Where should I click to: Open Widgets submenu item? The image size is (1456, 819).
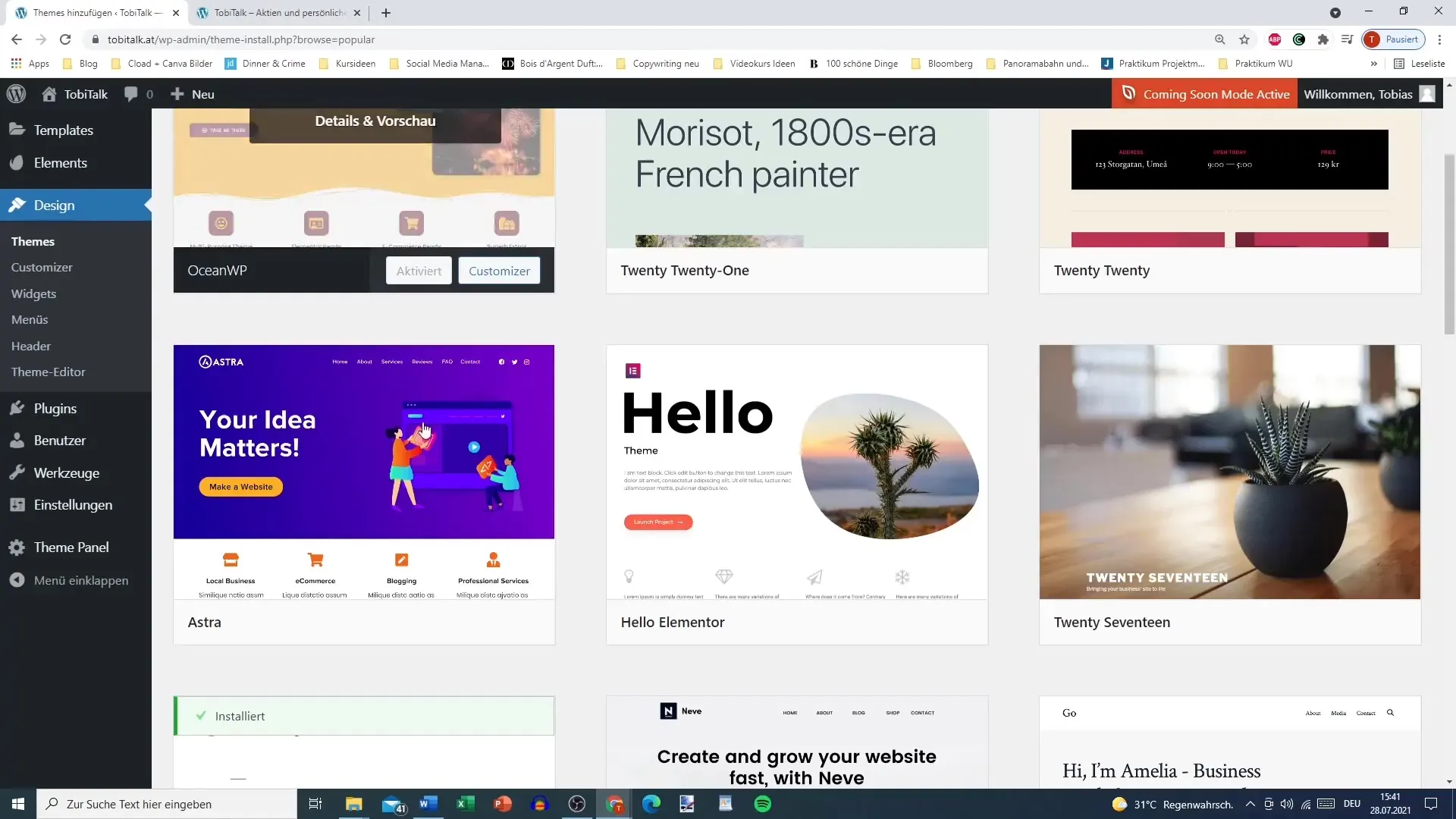pyautogui.click(x=33, y=293)
